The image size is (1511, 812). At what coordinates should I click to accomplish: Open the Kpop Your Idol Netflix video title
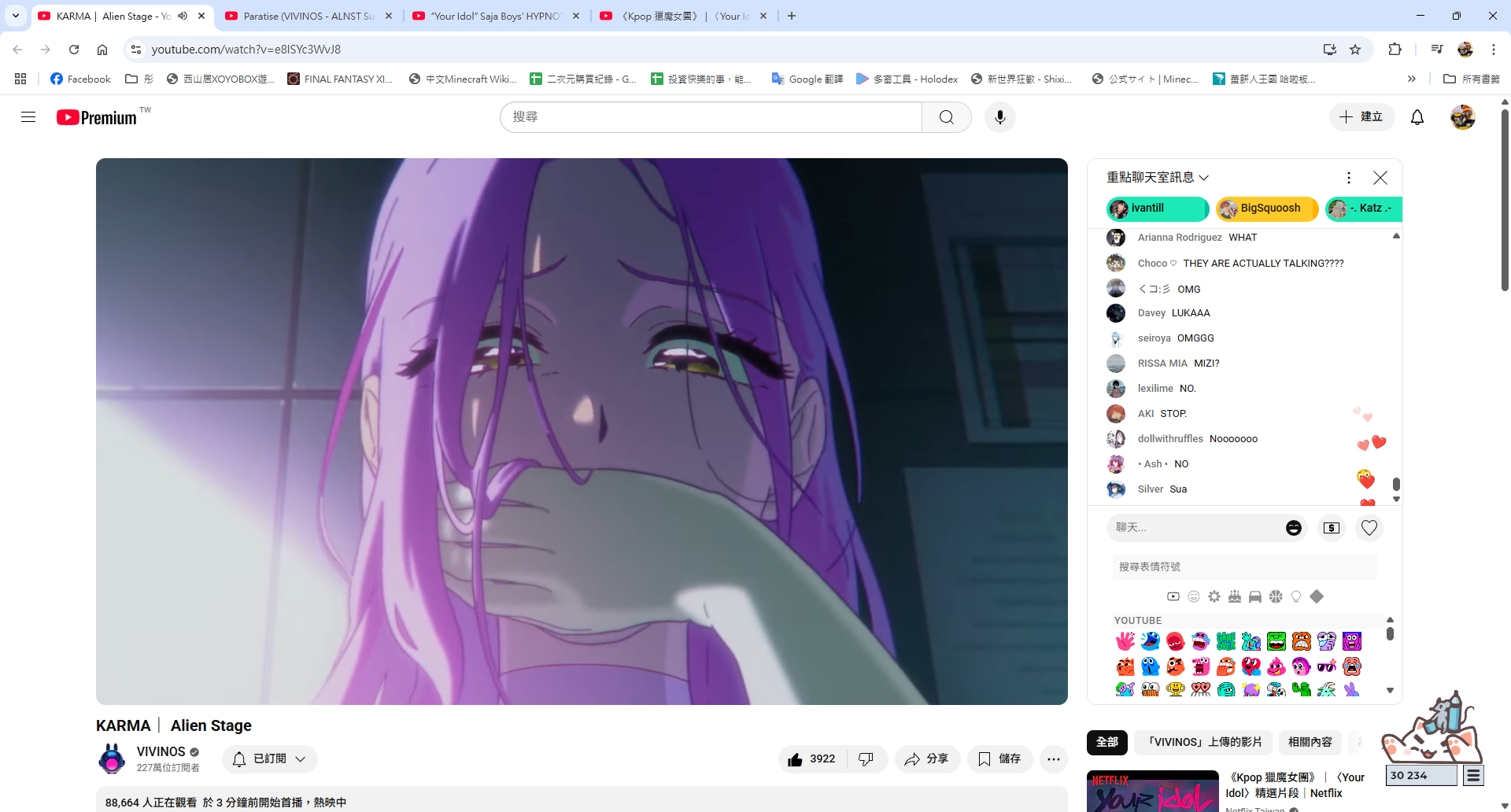(x=1295, y=785)
